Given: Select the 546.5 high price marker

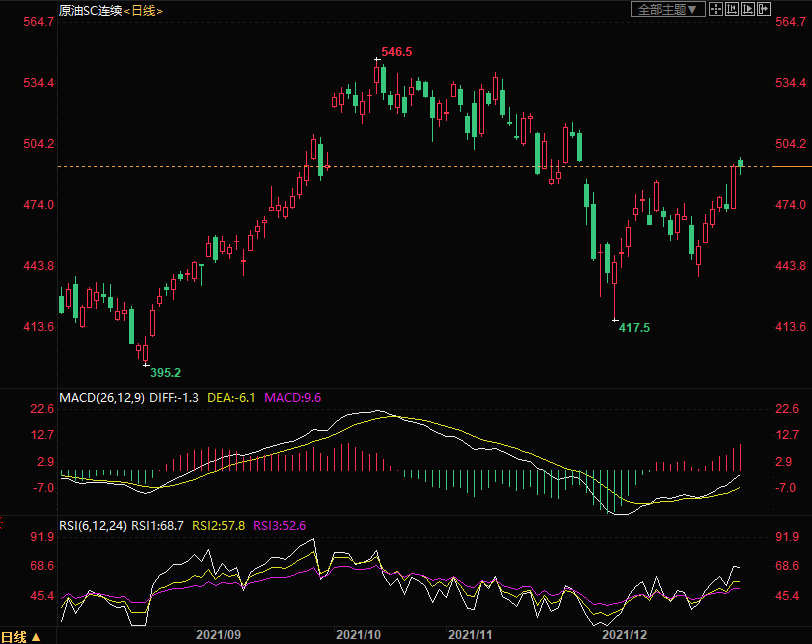Looking at the screenshot, I should click(397, 51).
